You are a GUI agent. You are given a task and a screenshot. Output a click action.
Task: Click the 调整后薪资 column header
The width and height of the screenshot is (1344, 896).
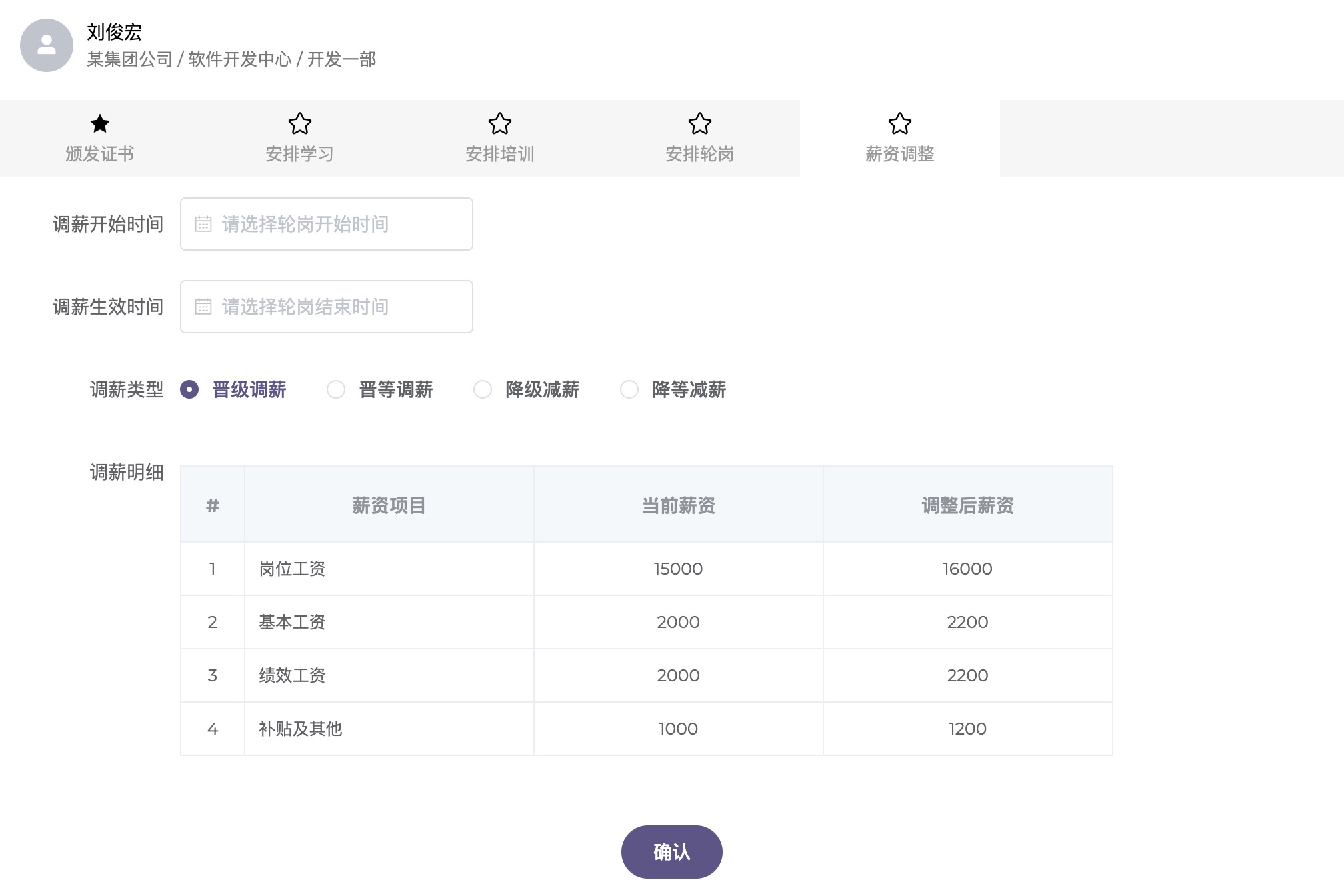click(967, 505)
